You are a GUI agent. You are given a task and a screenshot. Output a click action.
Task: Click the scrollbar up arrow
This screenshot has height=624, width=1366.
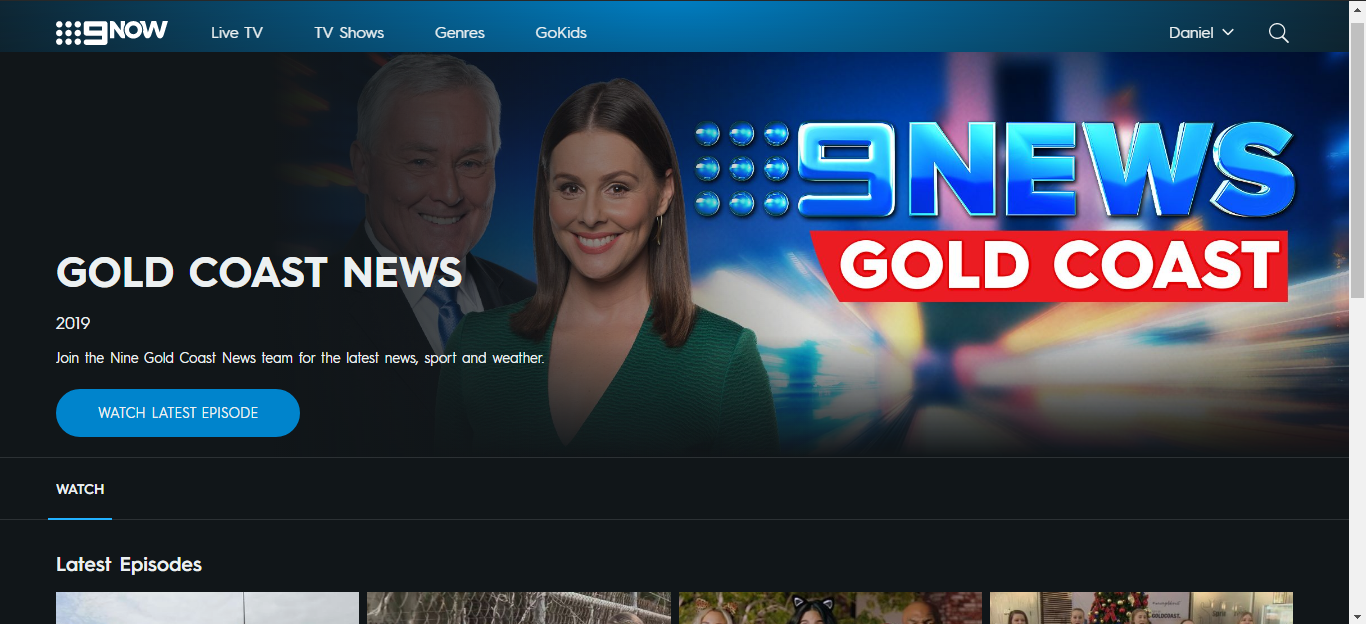1357,8
